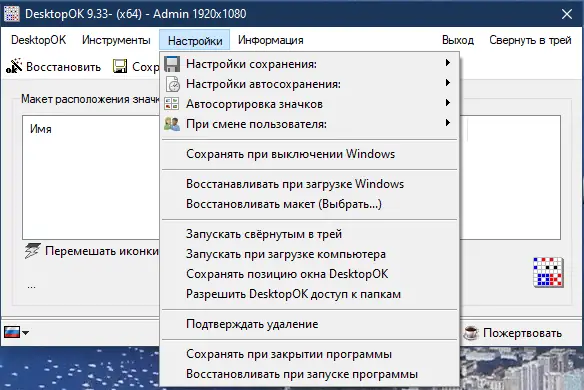
Task: Click the lightning Перемешать иконки icon
Action: (x=32, y=251)
